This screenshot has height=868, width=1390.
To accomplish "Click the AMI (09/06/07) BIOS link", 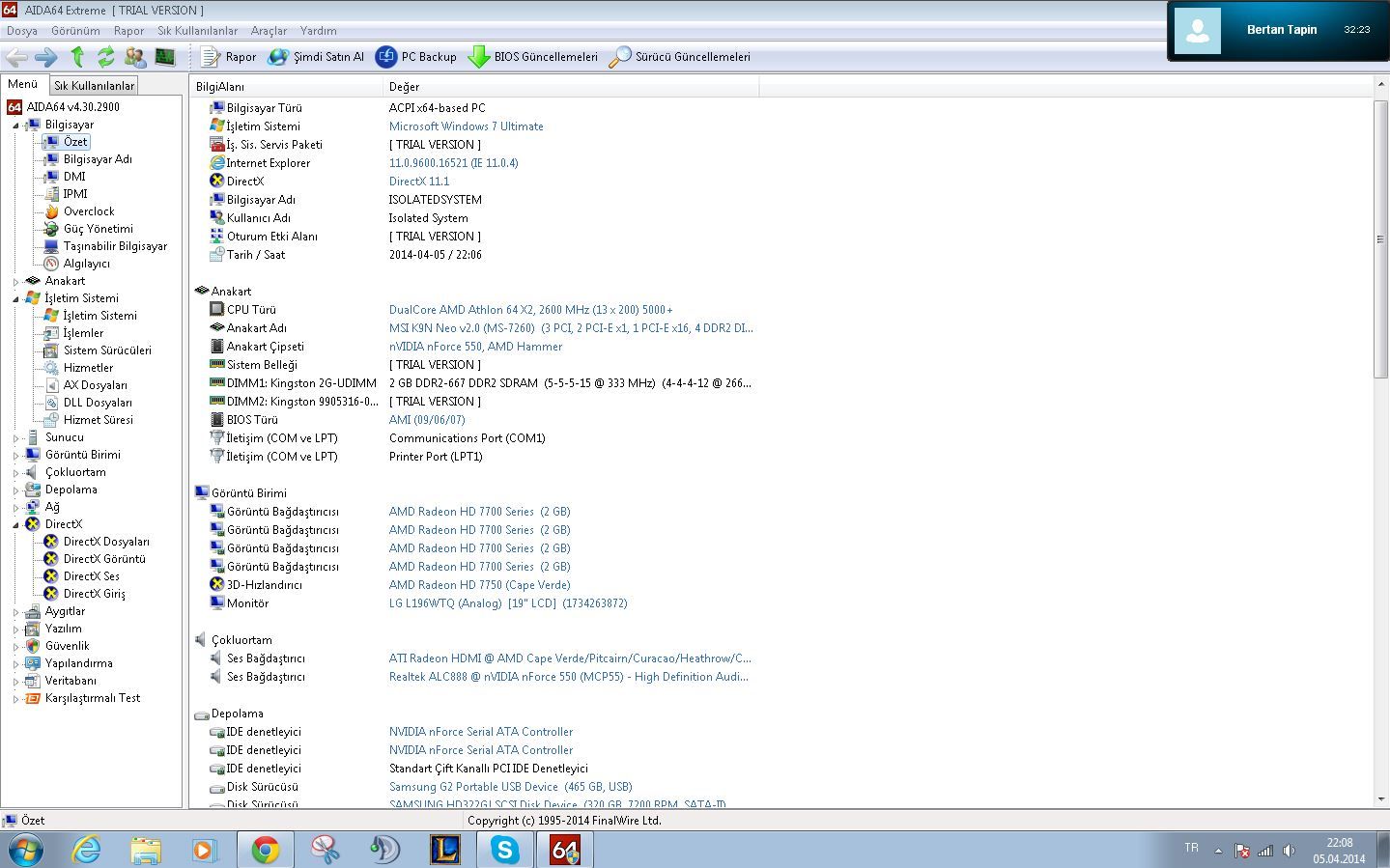I will coord(427,420).
